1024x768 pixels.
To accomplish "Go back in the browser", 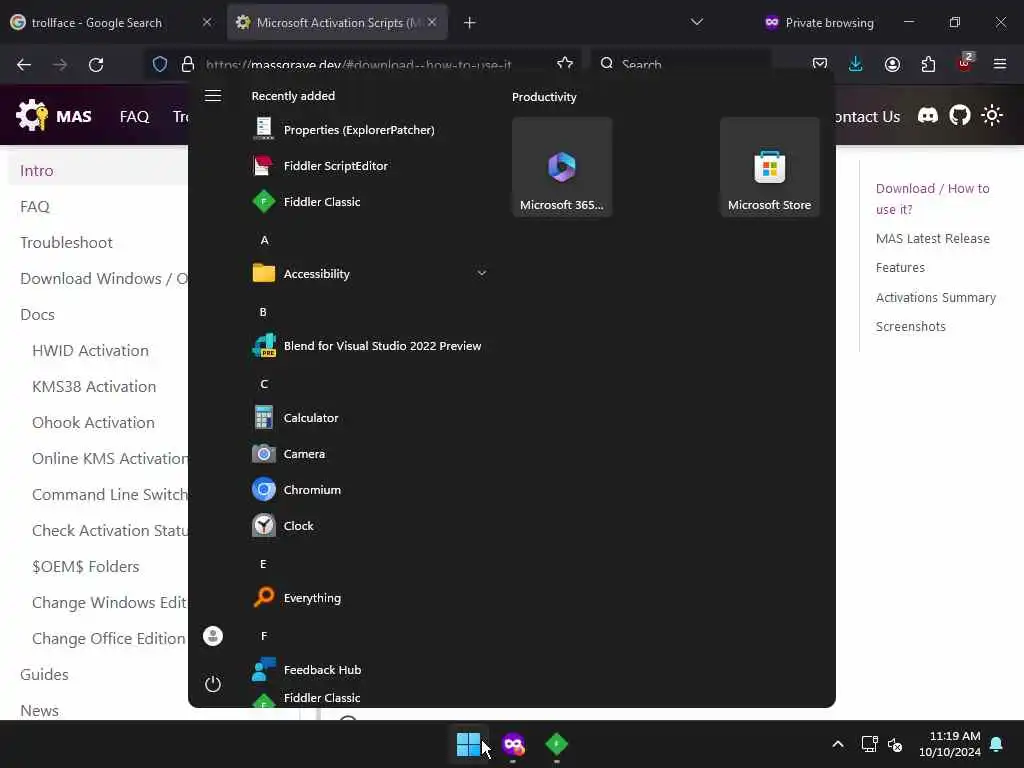I will pos(24,65).
